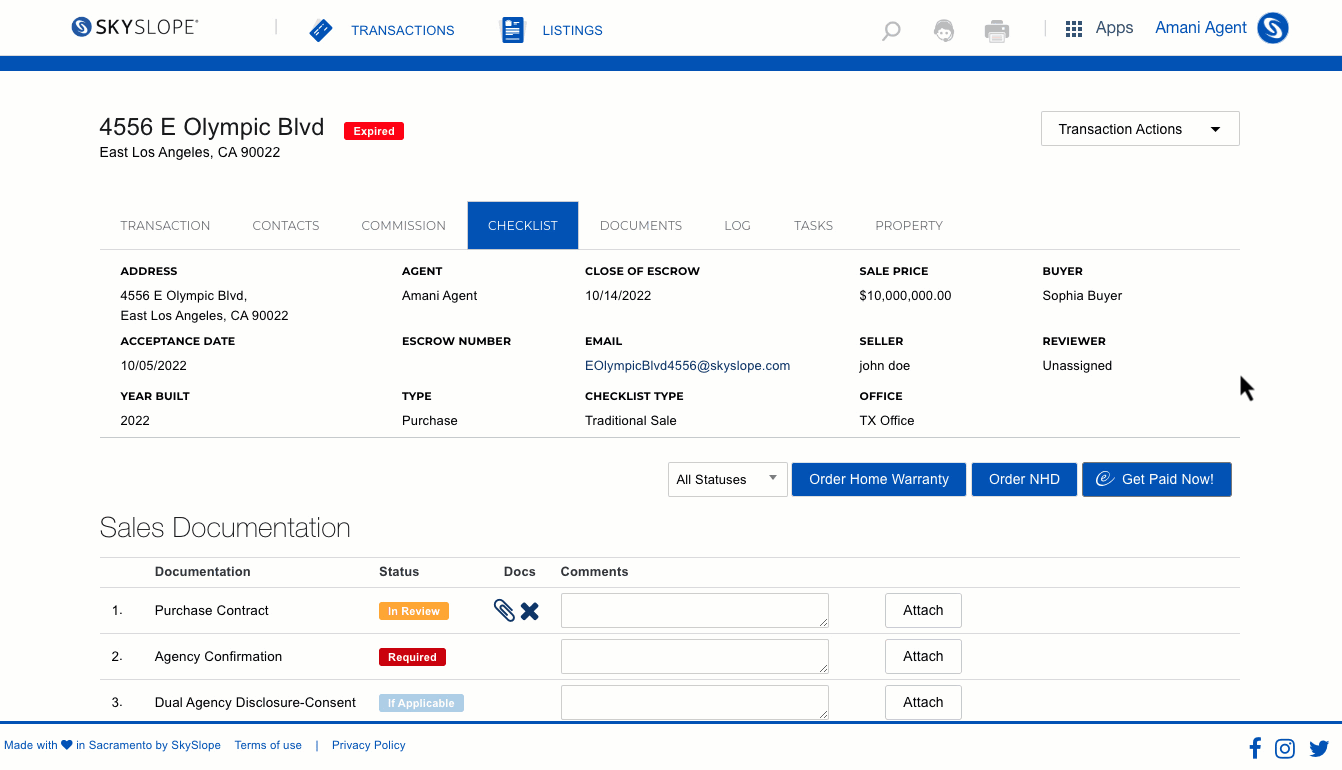Click the In Review status badge
Screen dimensions: 1342x770
click(x=414, y=611)
